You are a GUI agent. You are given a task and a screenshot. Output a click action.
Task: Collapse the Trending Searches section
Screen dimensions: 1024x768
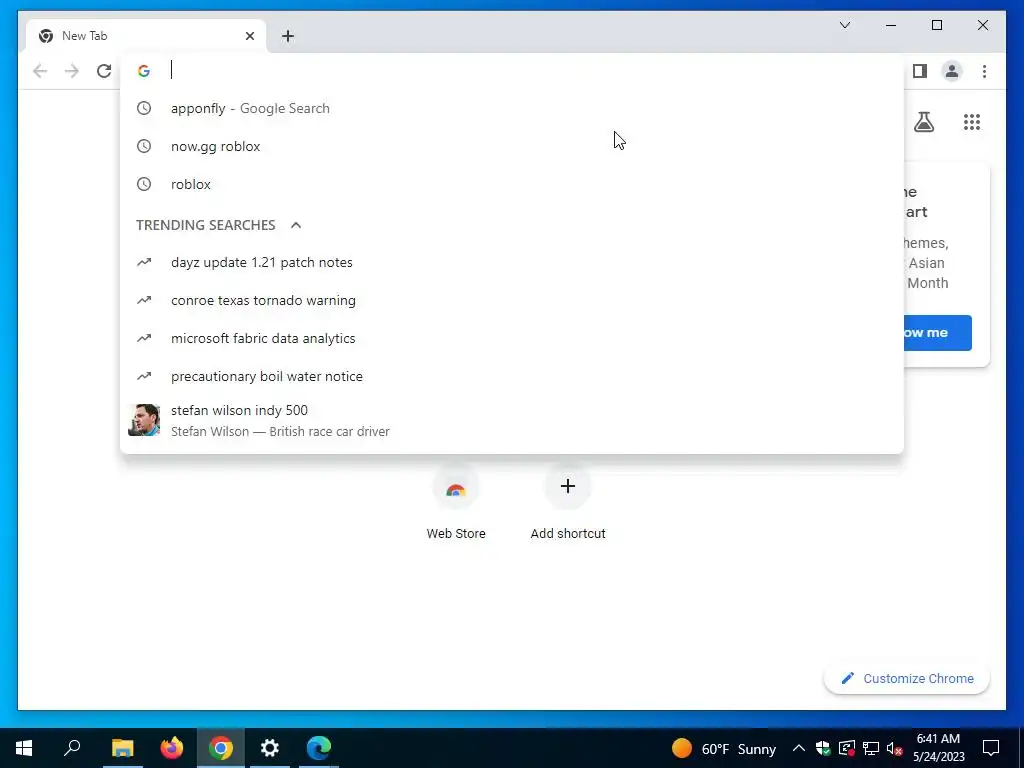pos(296,225)
